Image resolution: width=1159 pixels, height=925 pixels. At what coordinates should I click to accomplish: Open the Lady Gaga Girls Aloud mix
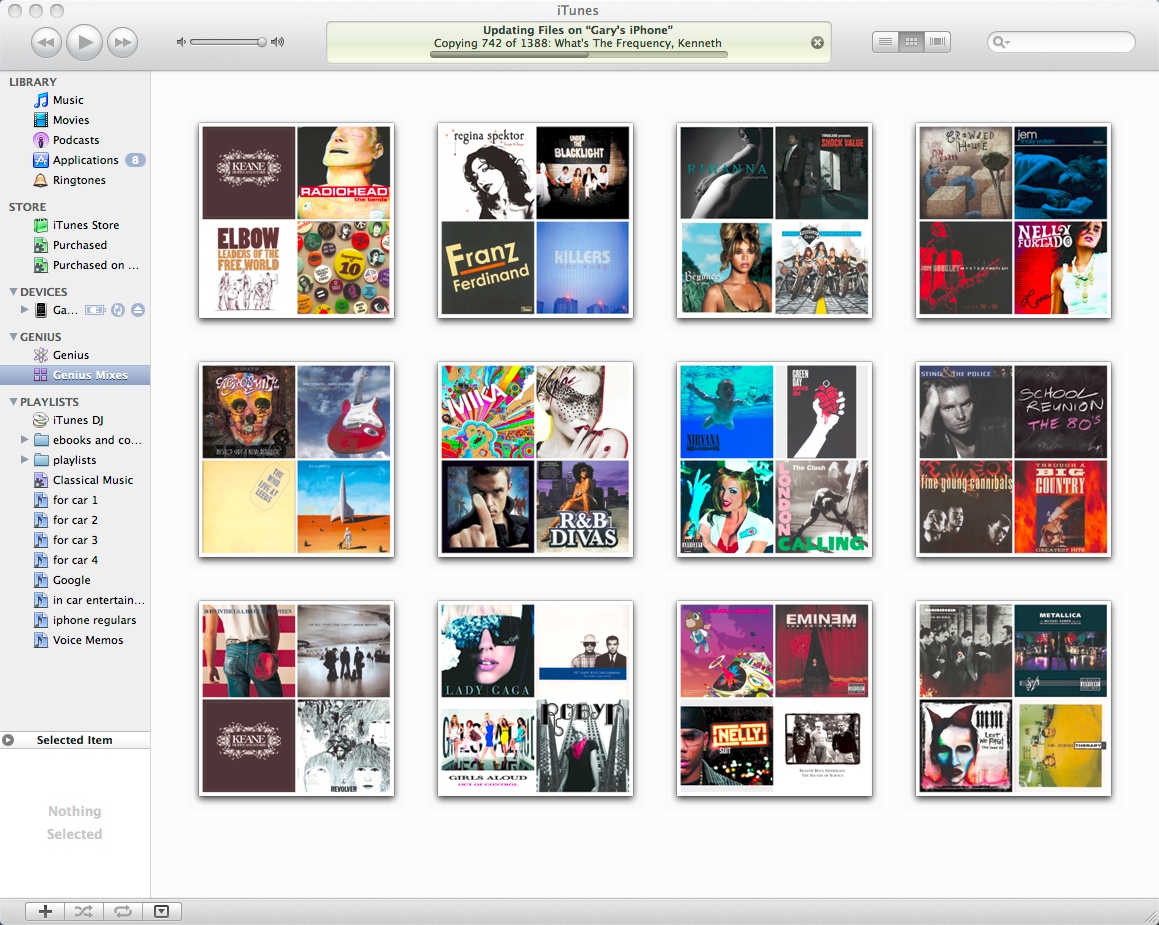535,698
